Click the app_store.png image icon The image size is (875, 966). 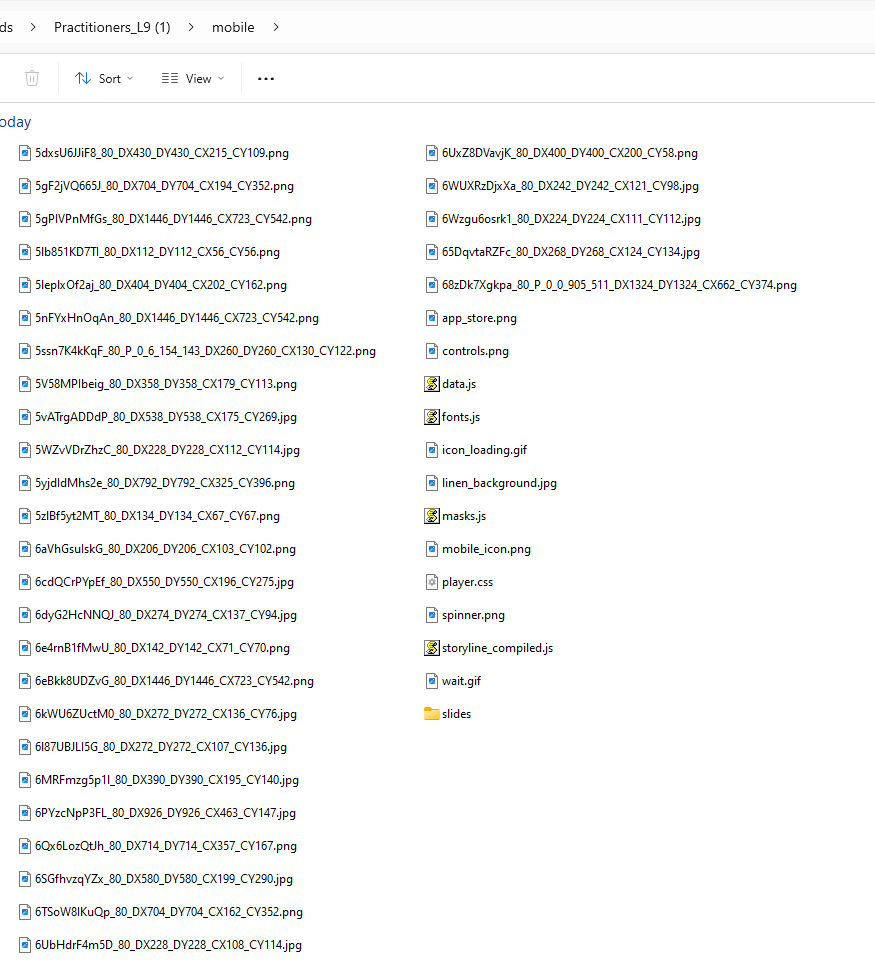432,318
